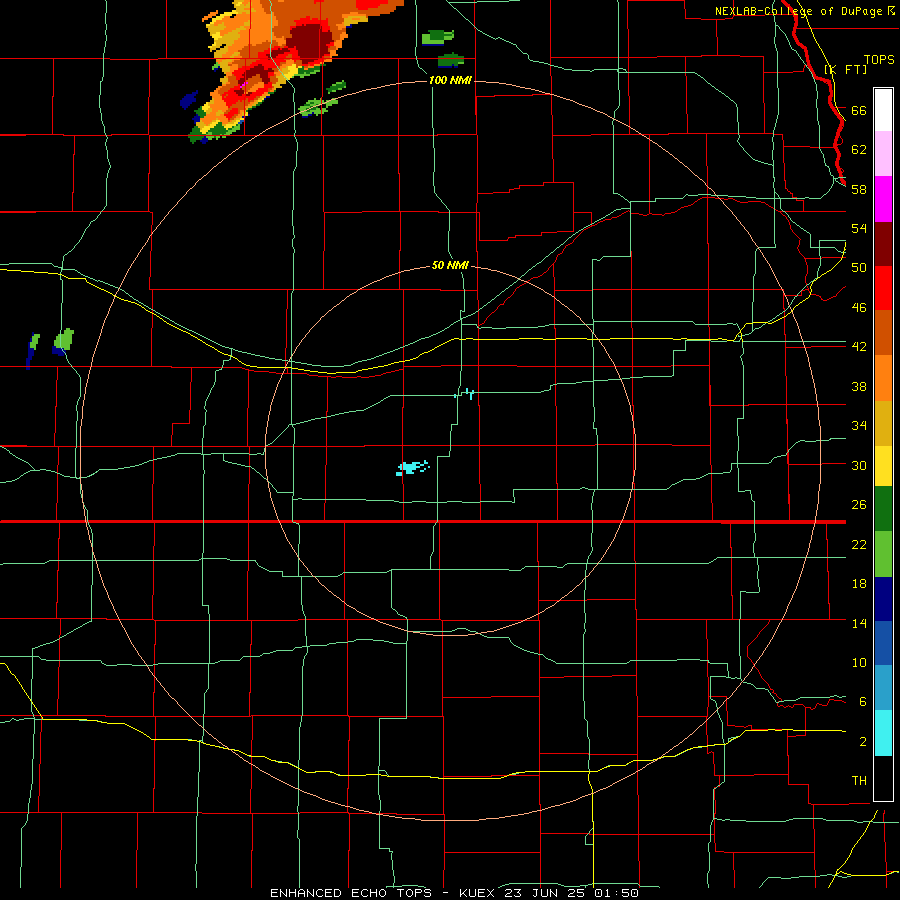Click the blue echo streak at far left
The height and width of the screenshot is (900, 900).
tap(32, 351)
